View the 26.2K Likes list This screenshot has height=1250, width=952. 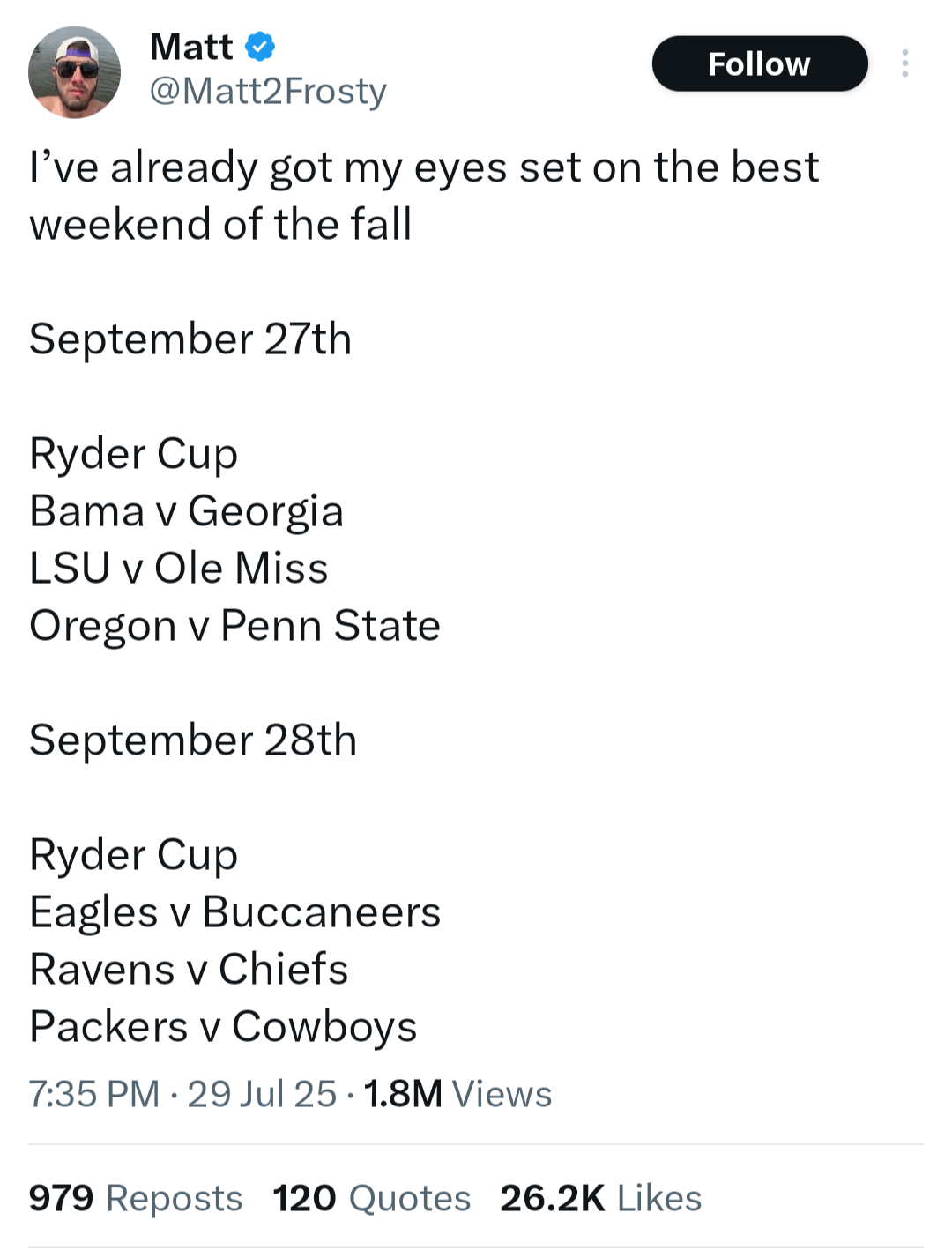(x=601, y=1198)
